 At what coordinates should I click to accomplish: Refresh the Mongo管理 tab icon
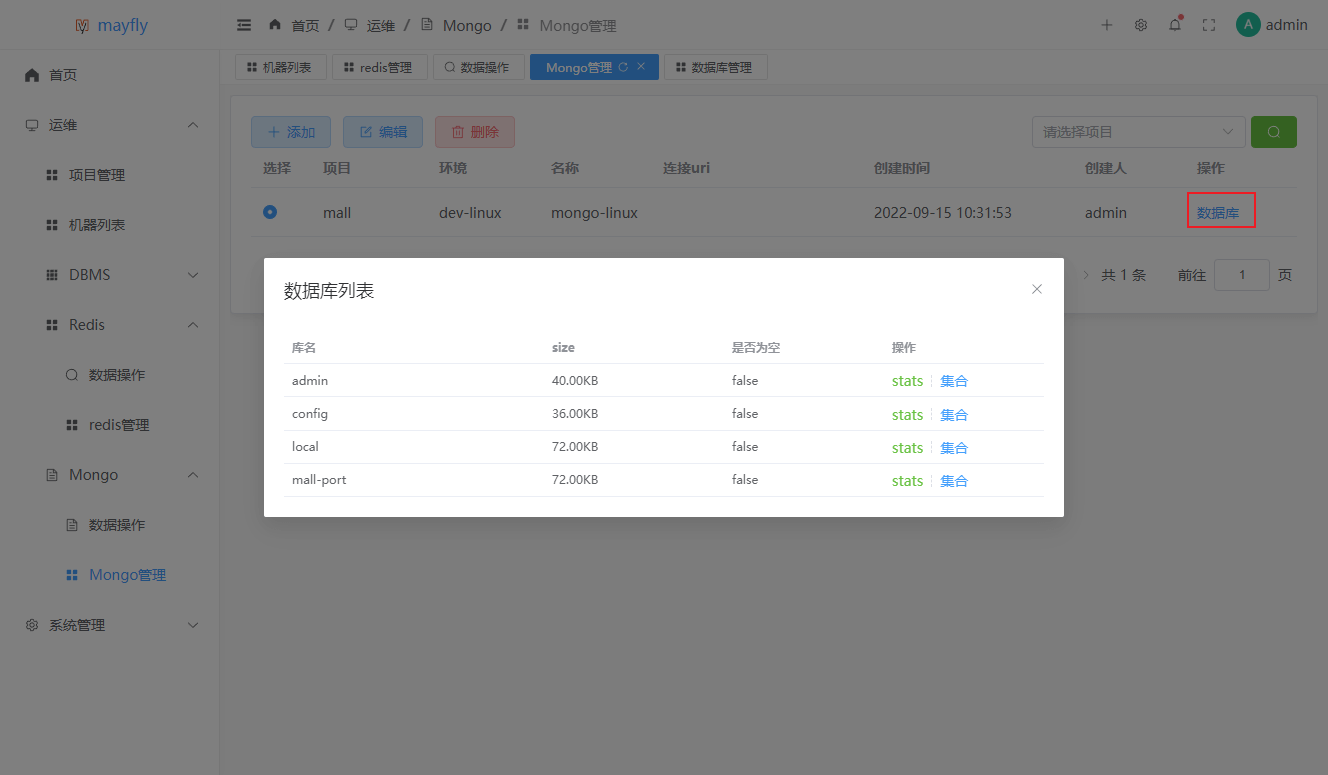623,67
